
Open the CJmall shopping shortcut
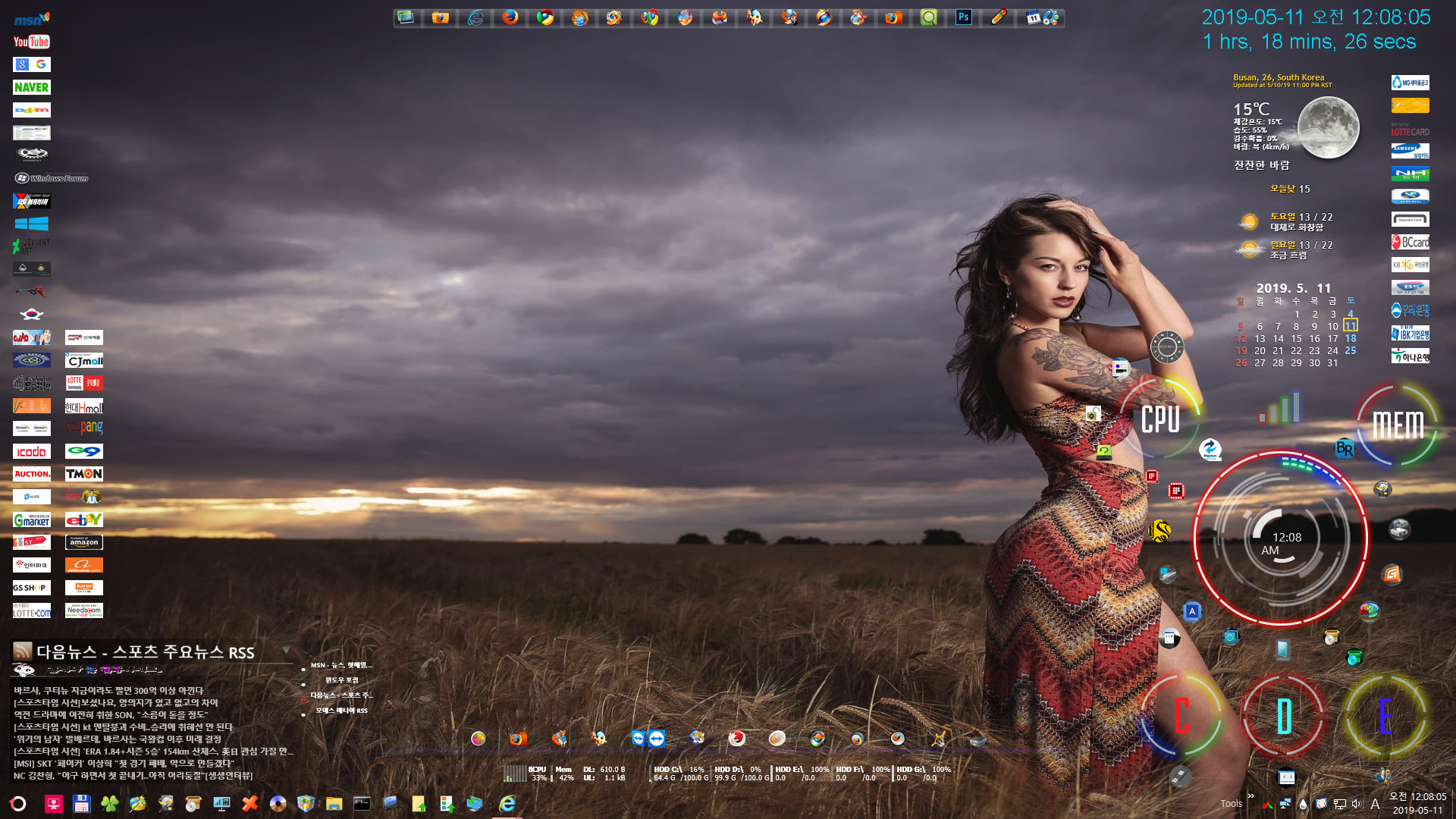click(x=84, y=360)
